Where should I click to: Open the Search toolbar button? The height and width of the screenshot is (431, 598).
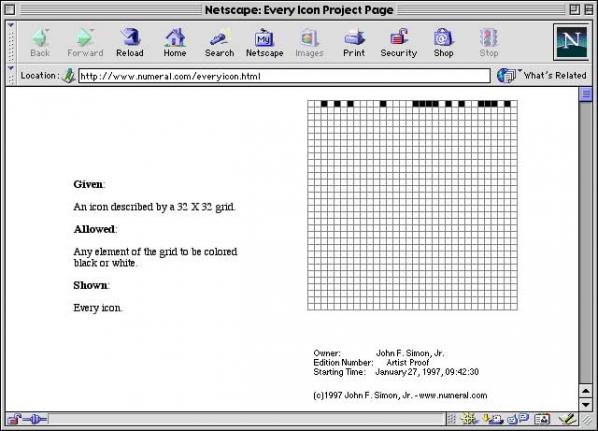point(219,43)
